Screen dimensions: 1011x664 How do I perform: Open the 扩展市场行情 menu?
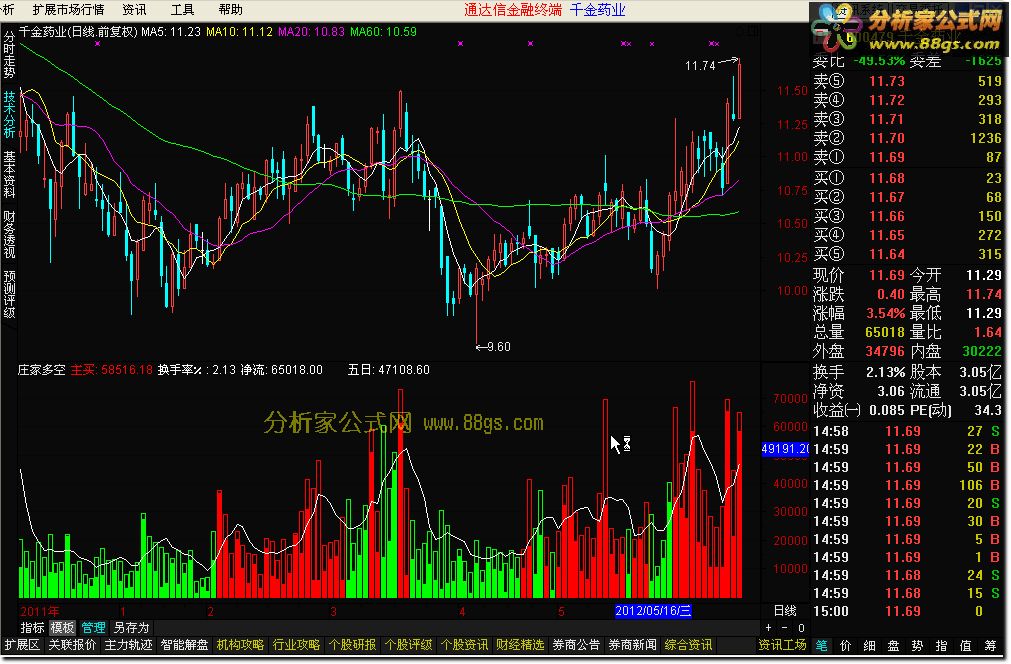tap(68, 10)
